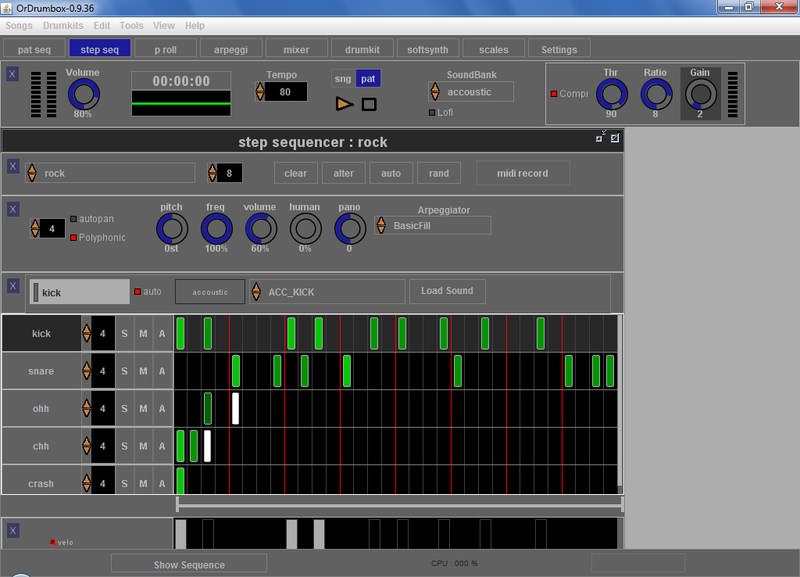Change the Arpeggiator BasicFill spinner arrows
Viewport: 800px width, 577px height.
click(381, 225)
